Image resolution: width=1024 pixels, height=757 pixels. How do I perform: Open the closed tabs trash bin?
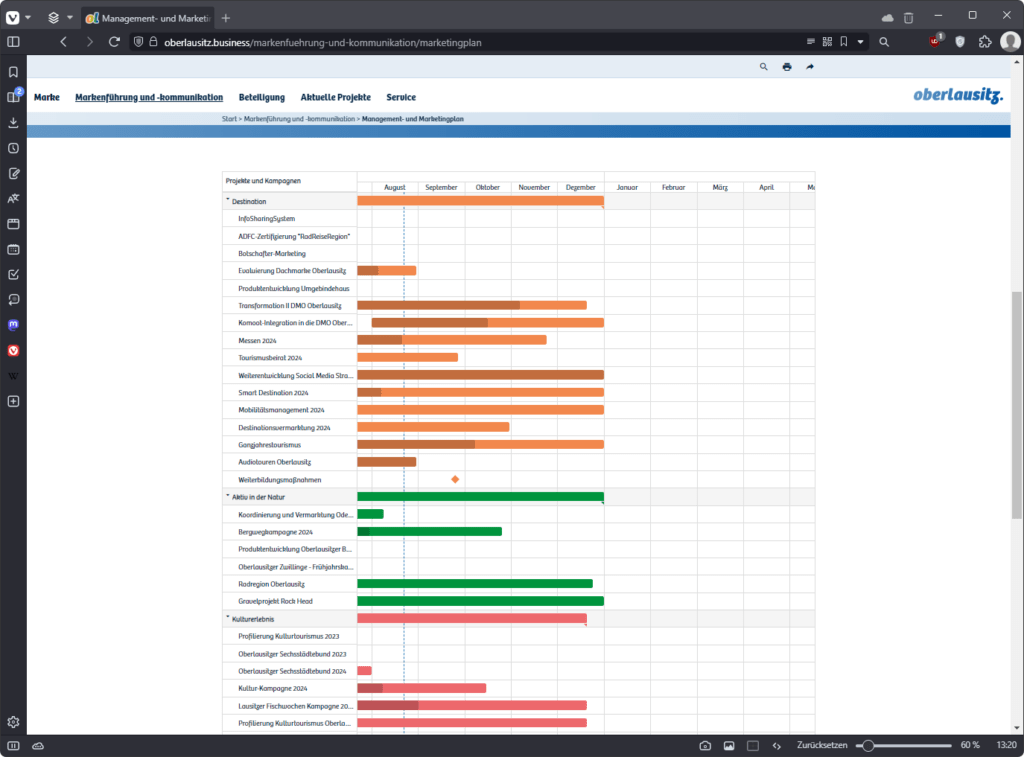coord(908,18)
